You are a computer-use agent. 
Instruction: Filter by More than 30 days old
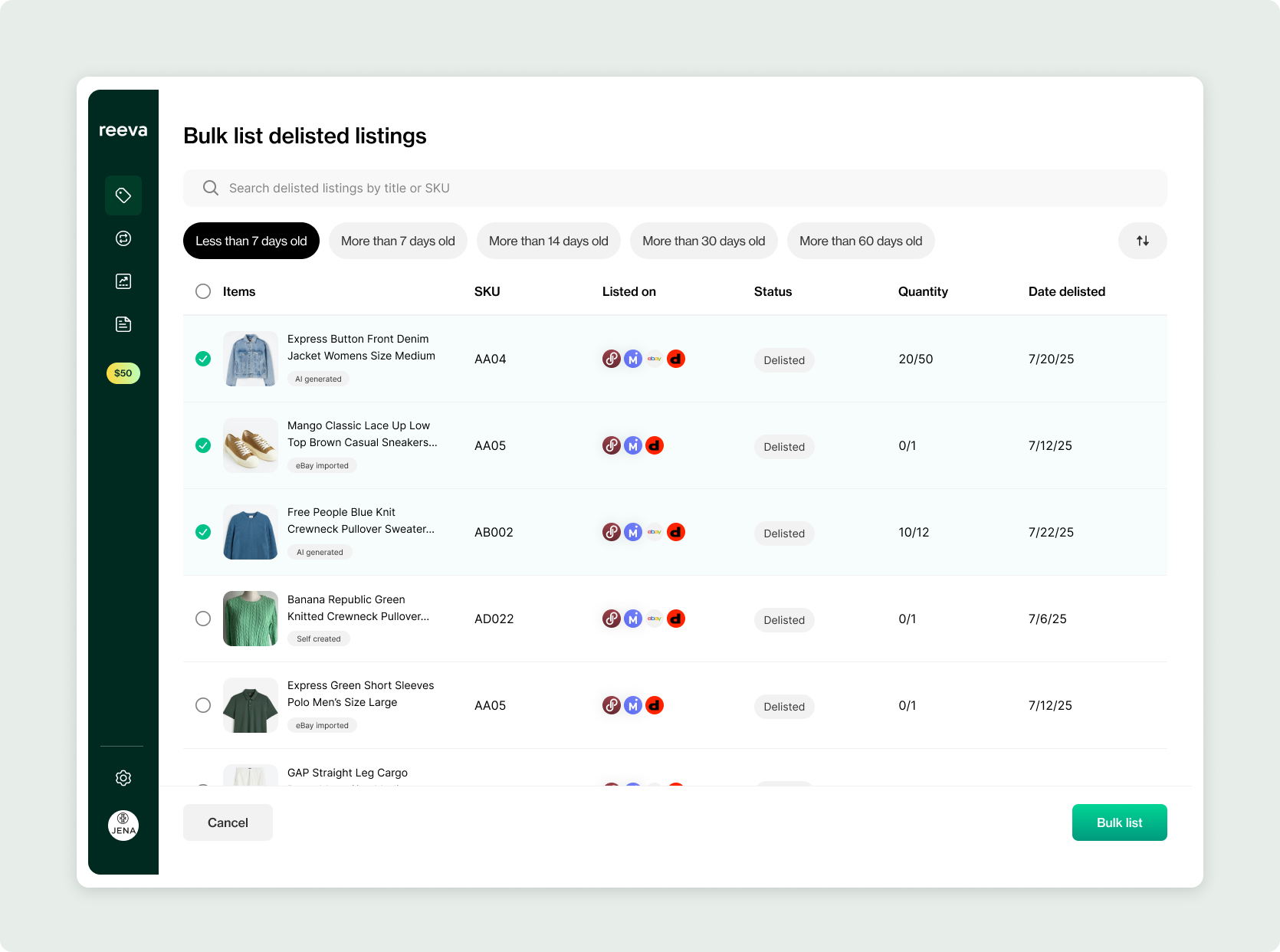[x=704, y=241]
